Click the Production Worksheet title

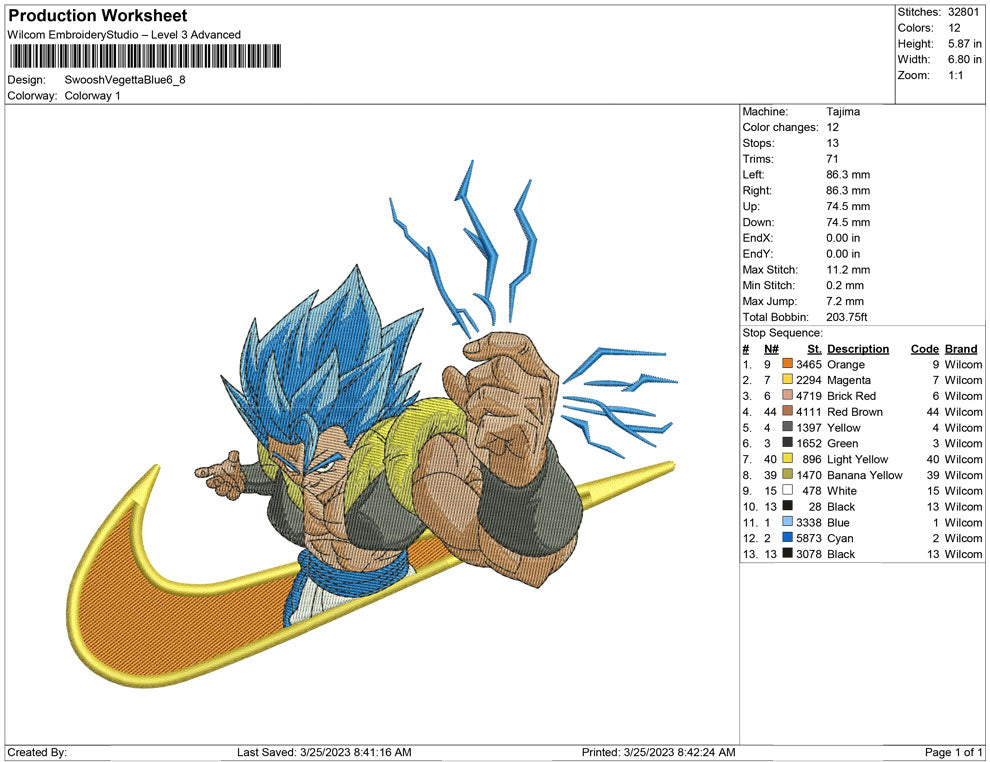coord(98,16)
